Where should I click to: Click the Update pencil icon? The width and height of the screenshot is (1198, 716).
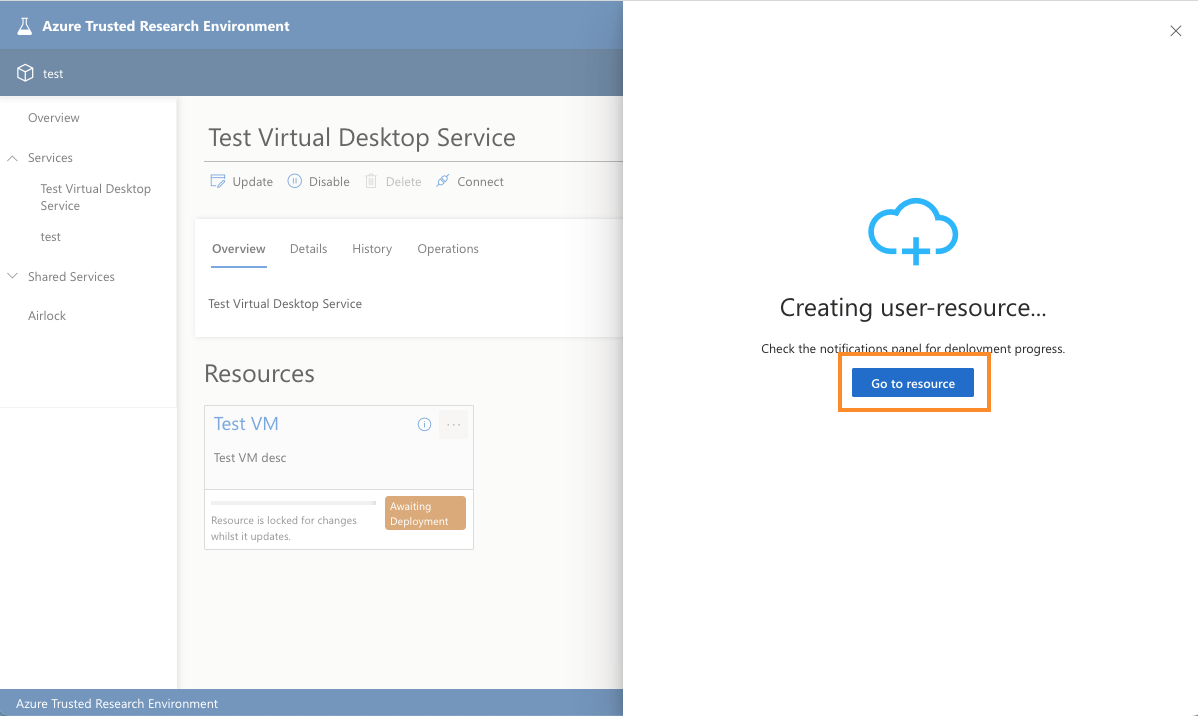[x=218, y=181]
